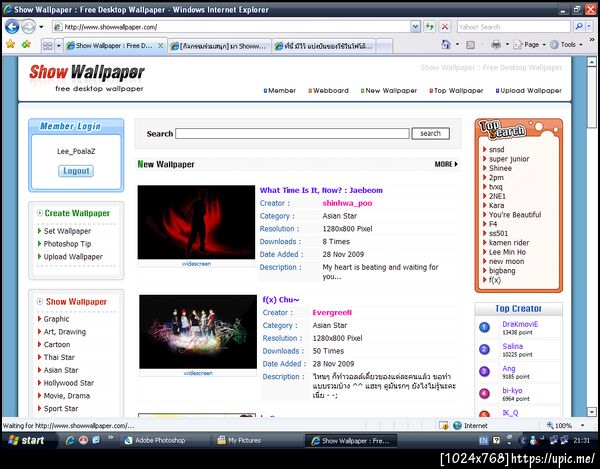The height and width of the screenshot is (469, 600).
Task: Click the Yahoo! Search box
Action: click(514, 27)
